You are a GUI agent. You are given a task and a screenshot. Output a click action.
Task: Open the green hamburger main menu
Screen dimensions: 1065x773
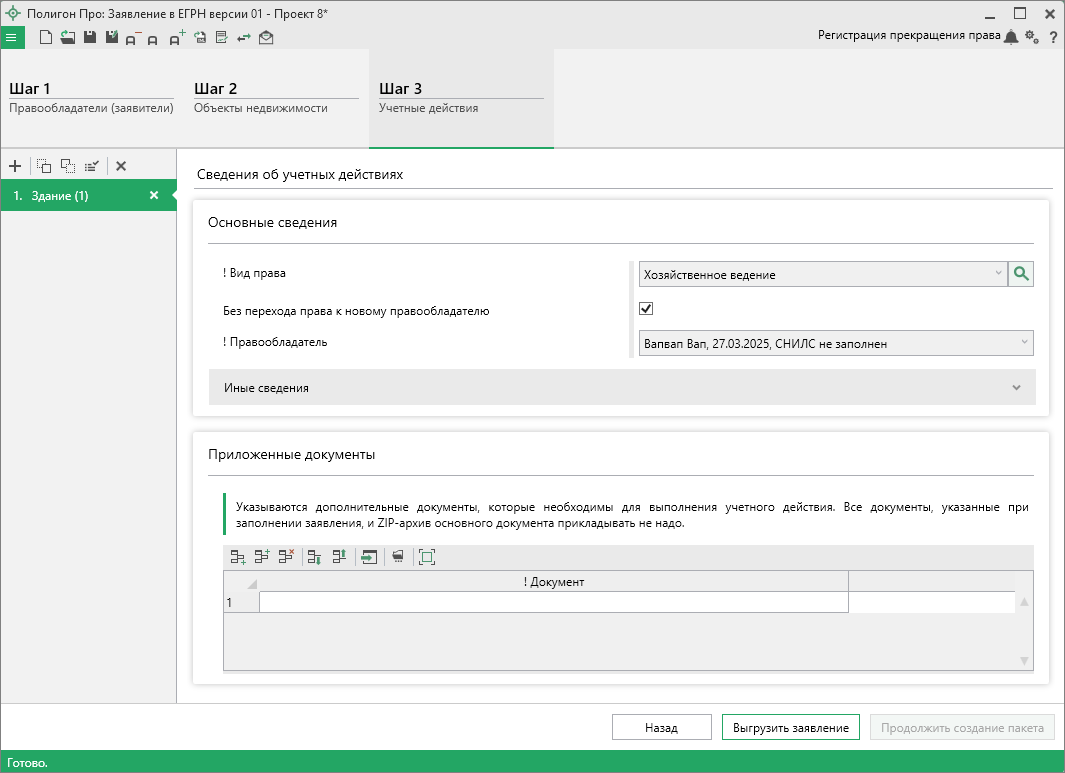11,37
